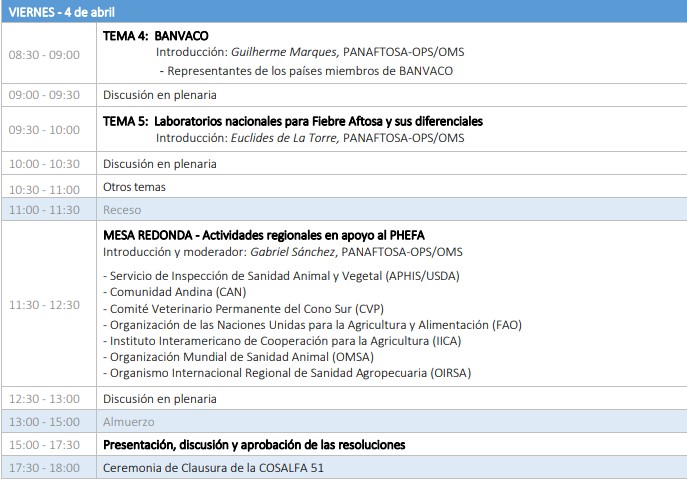Click the "VIERNES - 4 de abril" header
Image resolution: width=687 pixels, height=482 pixels.
[x=62, y=9]
